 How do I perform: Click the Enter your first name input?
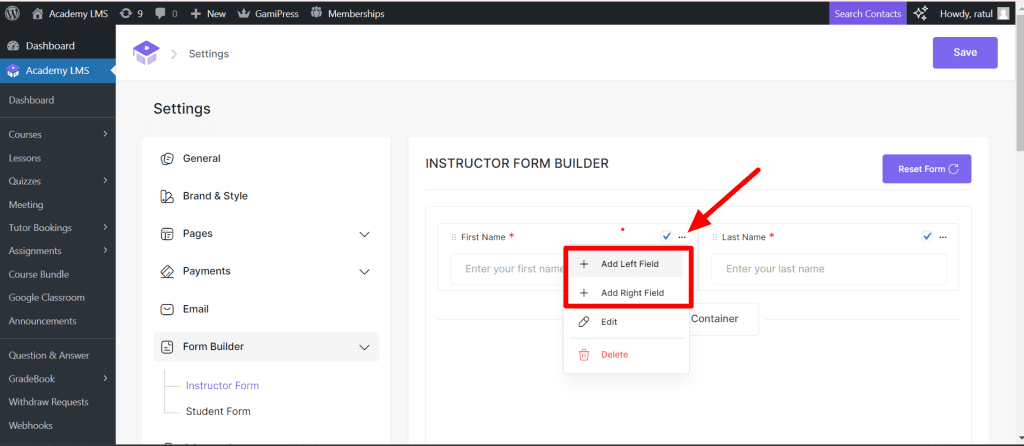pyautogui.click(x=507, y=268)
